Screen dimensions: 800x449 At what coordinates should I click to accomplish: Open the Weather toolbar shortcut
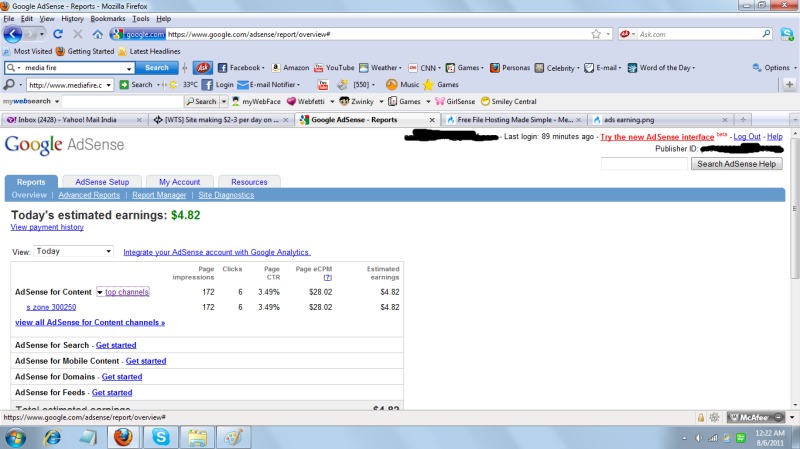click(x=380, y=67)
